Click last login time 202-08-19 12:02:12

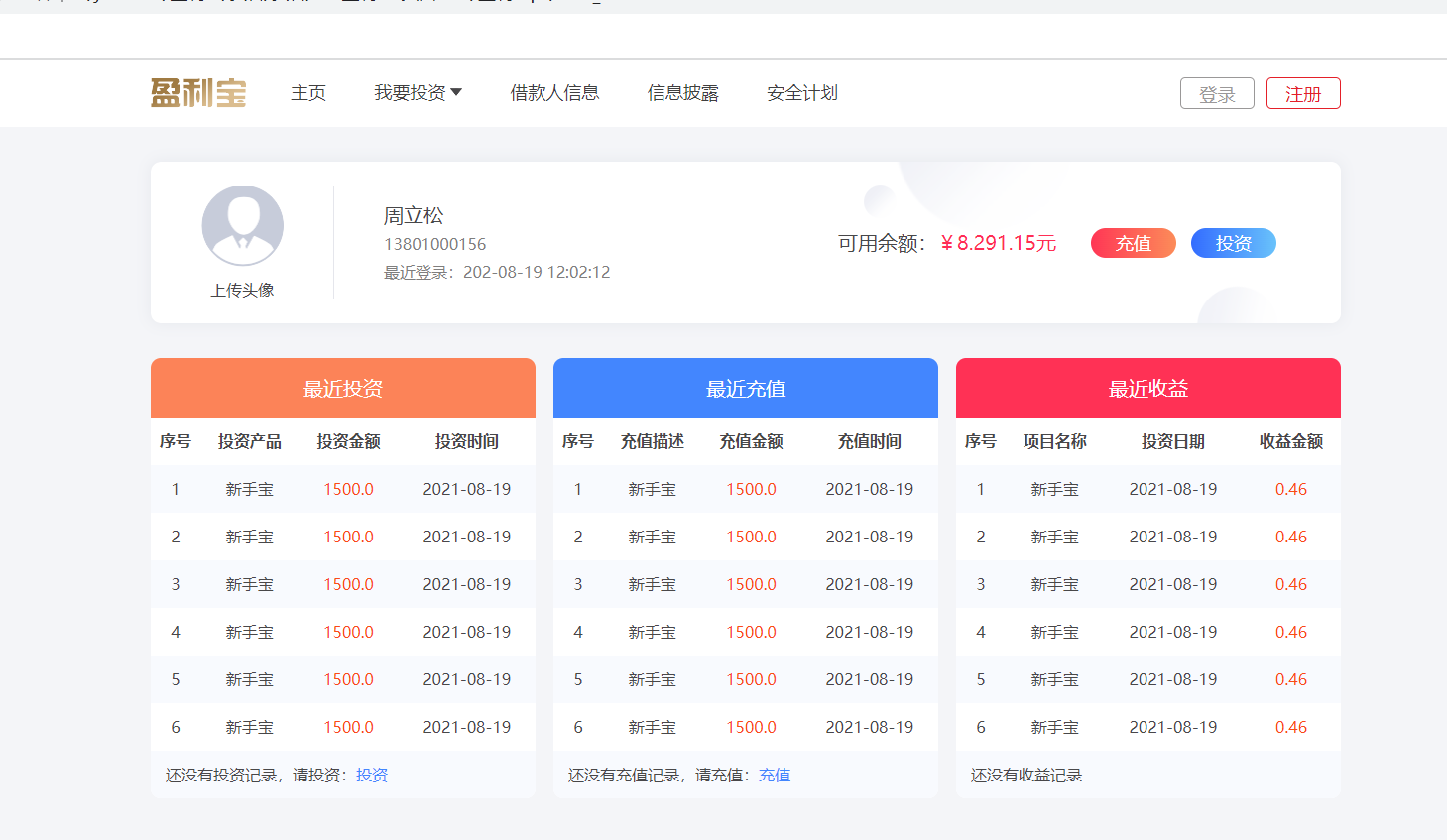click(537, 272)
